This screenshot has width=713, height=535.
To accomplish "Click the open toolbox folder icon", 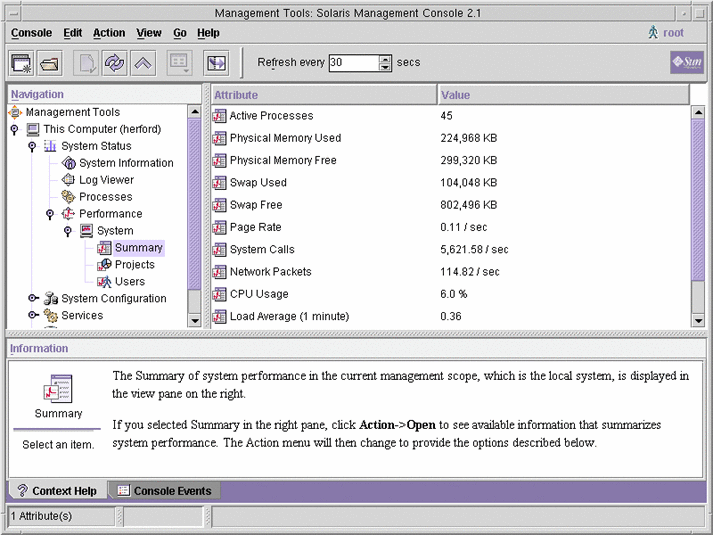I will pos(49,63).
